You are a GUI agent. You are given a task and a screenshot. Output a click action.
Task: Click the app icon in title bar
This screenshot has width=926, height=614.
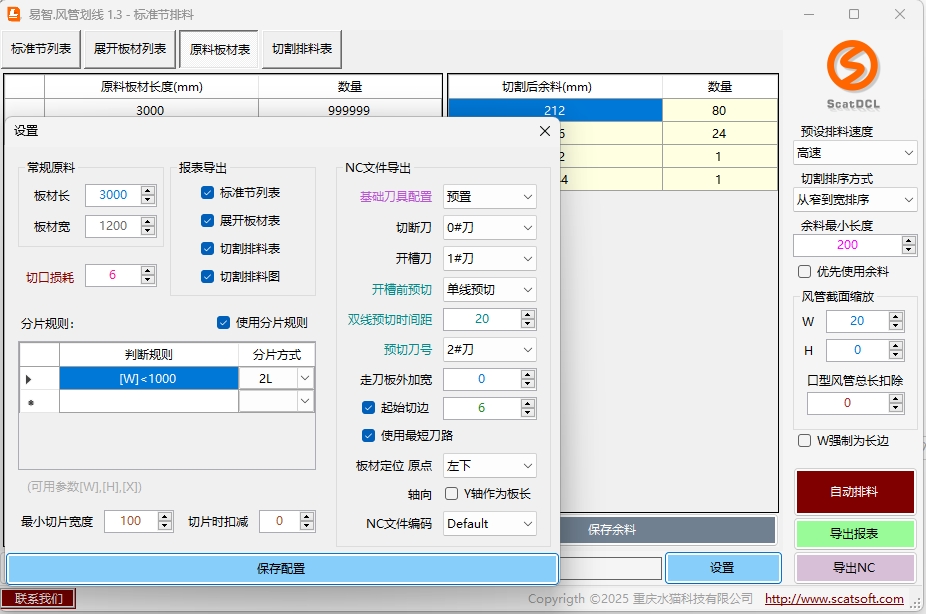click(15, 14)
